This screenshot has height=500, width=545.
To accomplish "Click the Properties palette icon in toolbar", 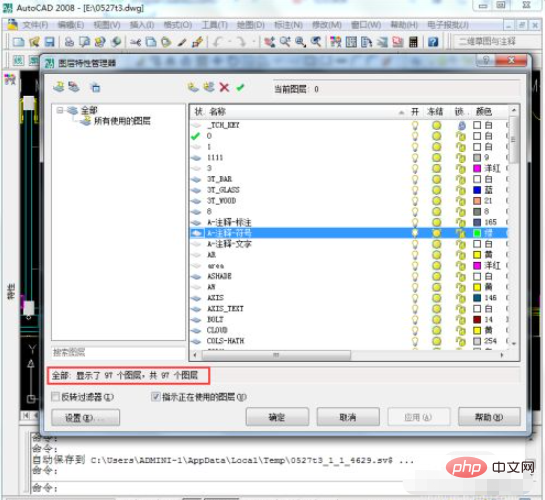I will click(x=336, y=42).
